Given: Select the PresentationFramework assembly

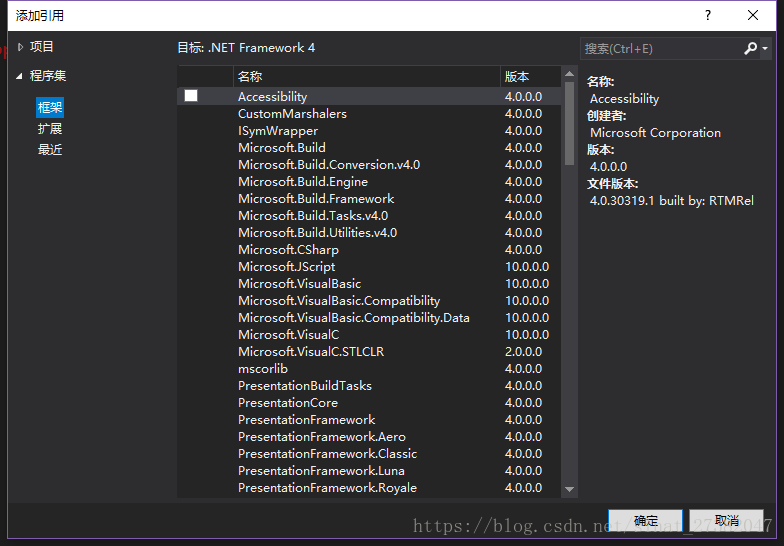Looking at the screenshot, I should point(369,420).
